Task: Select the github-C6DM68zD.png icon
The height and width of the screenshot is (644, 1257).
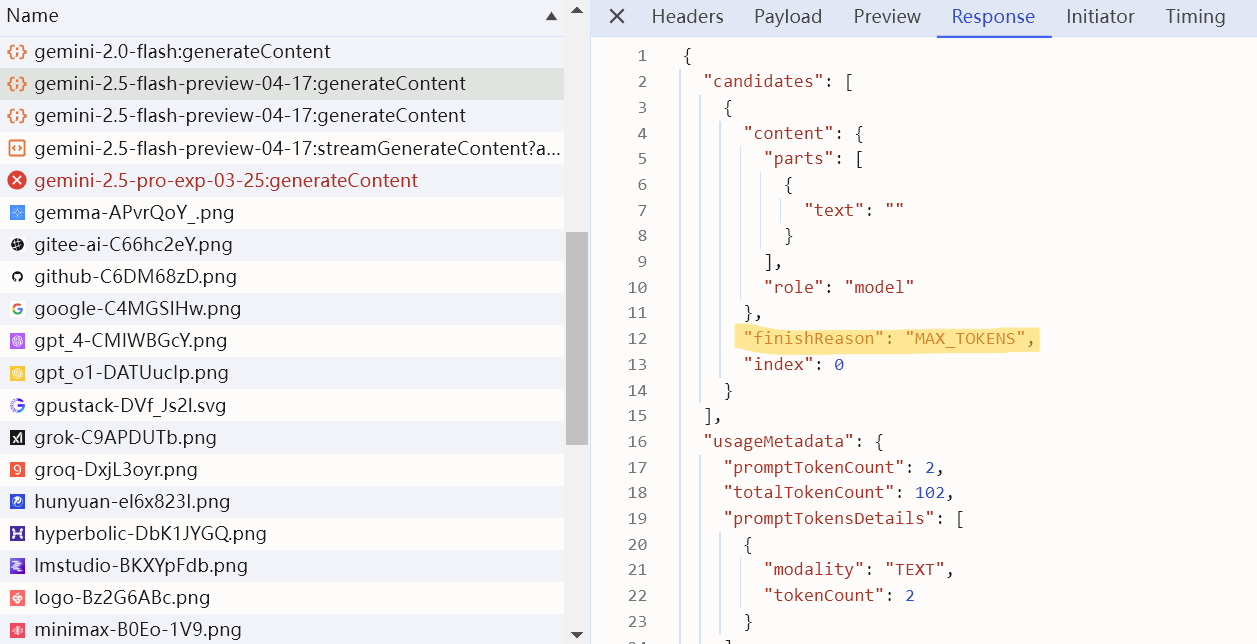Action: click(x=17, y=277)
